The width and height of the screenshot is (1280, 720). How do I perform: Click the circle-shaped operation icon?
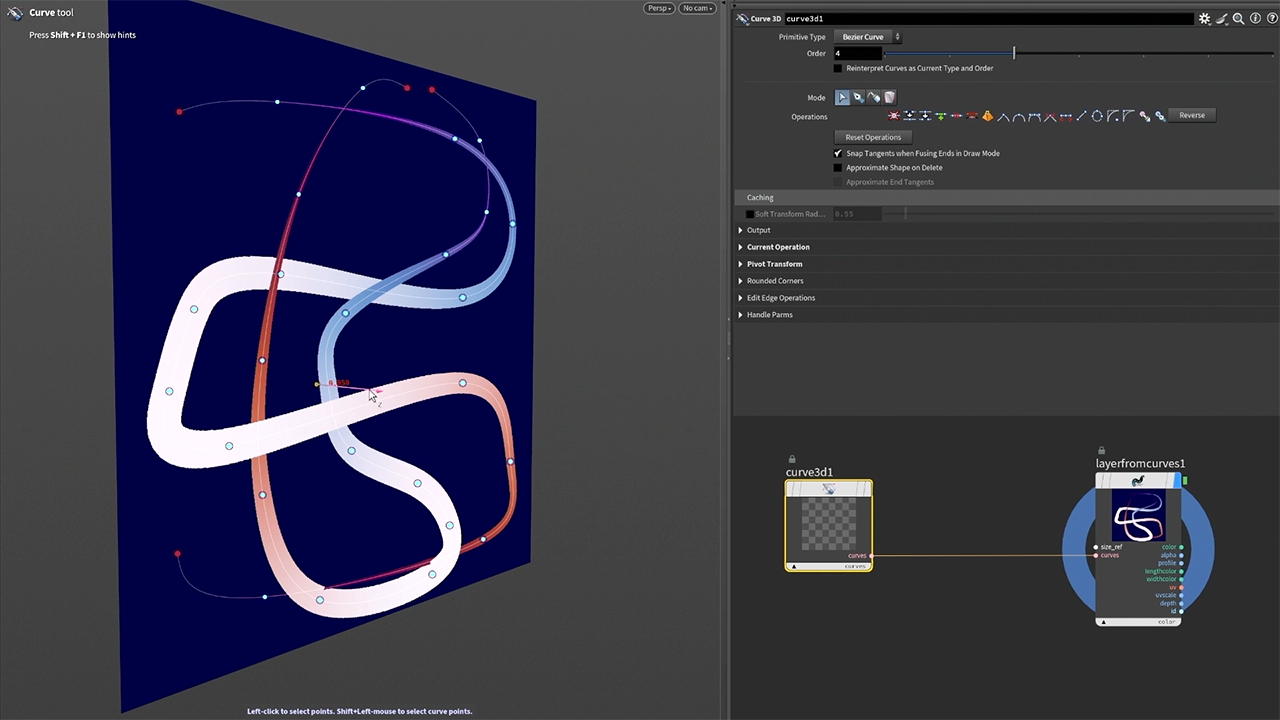coord(1097,116)
